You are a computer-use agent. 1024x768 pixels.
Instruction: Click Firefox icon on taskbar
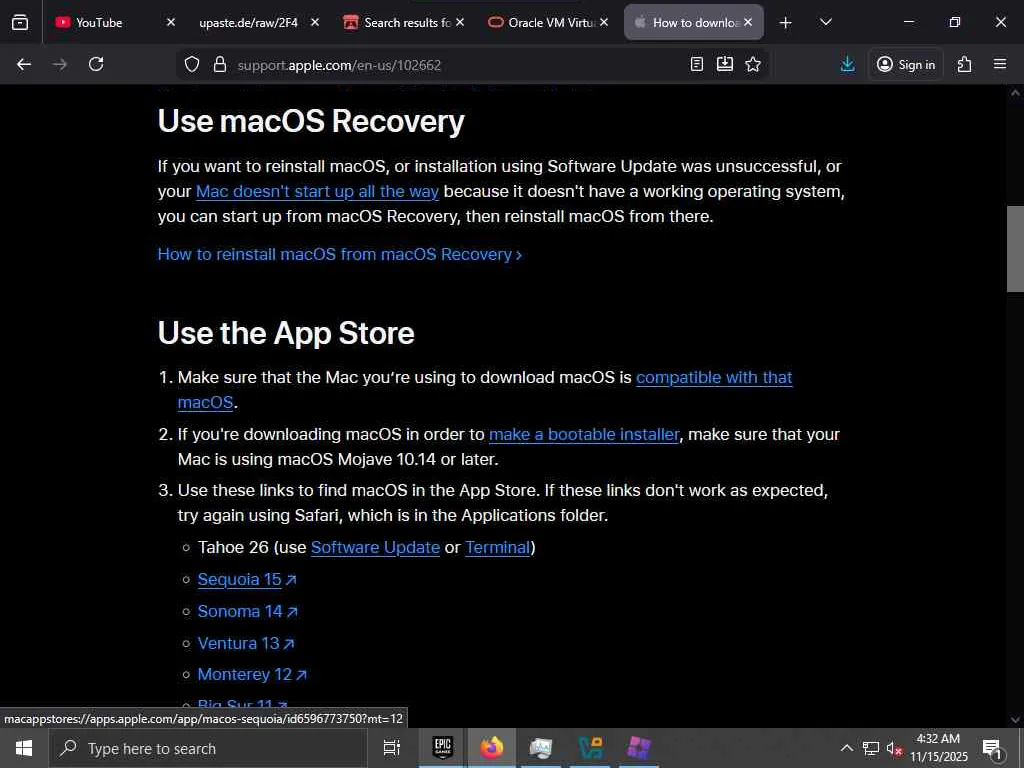click(492, 748)
